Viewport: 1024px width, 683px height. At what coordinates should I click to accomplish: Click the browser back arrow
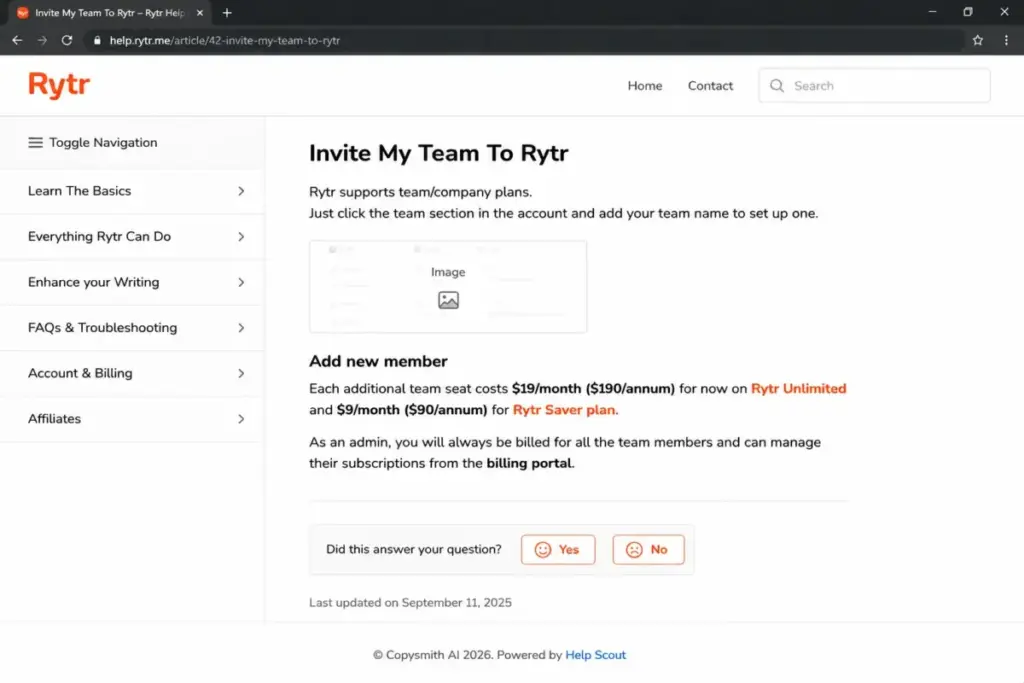[x=18, y=40]
